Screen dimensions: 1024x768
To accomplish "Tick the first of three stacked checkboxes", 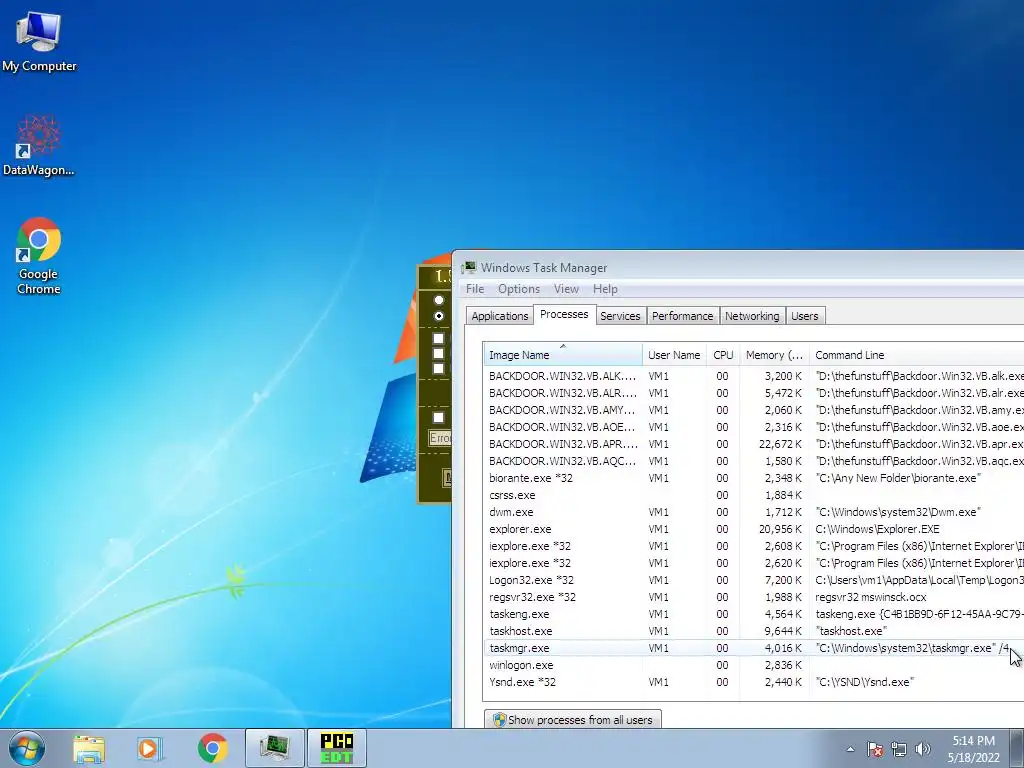I will point(439,338).
